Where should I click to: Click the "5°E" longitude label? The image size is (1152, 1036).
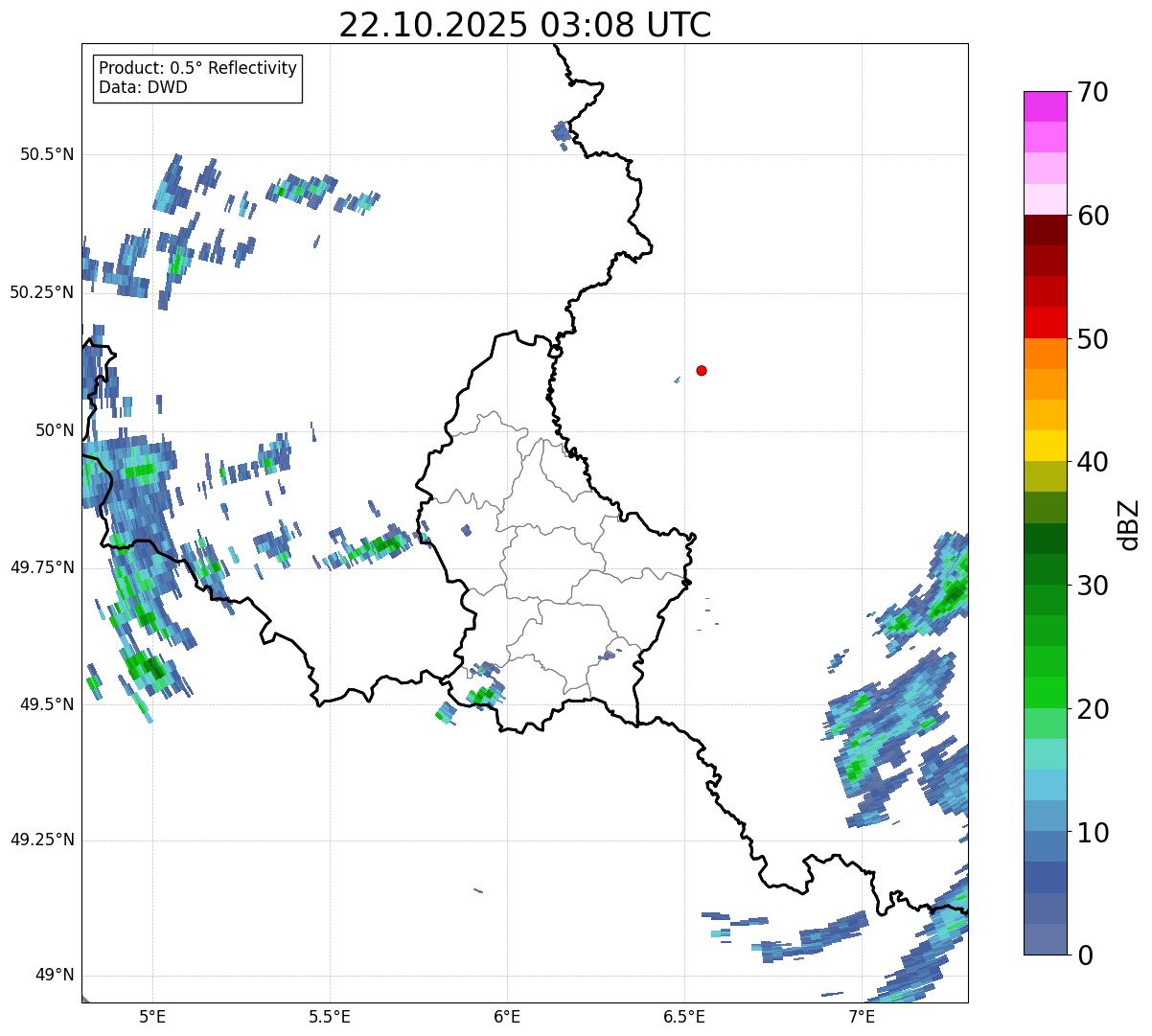(x=152, y=1017)
